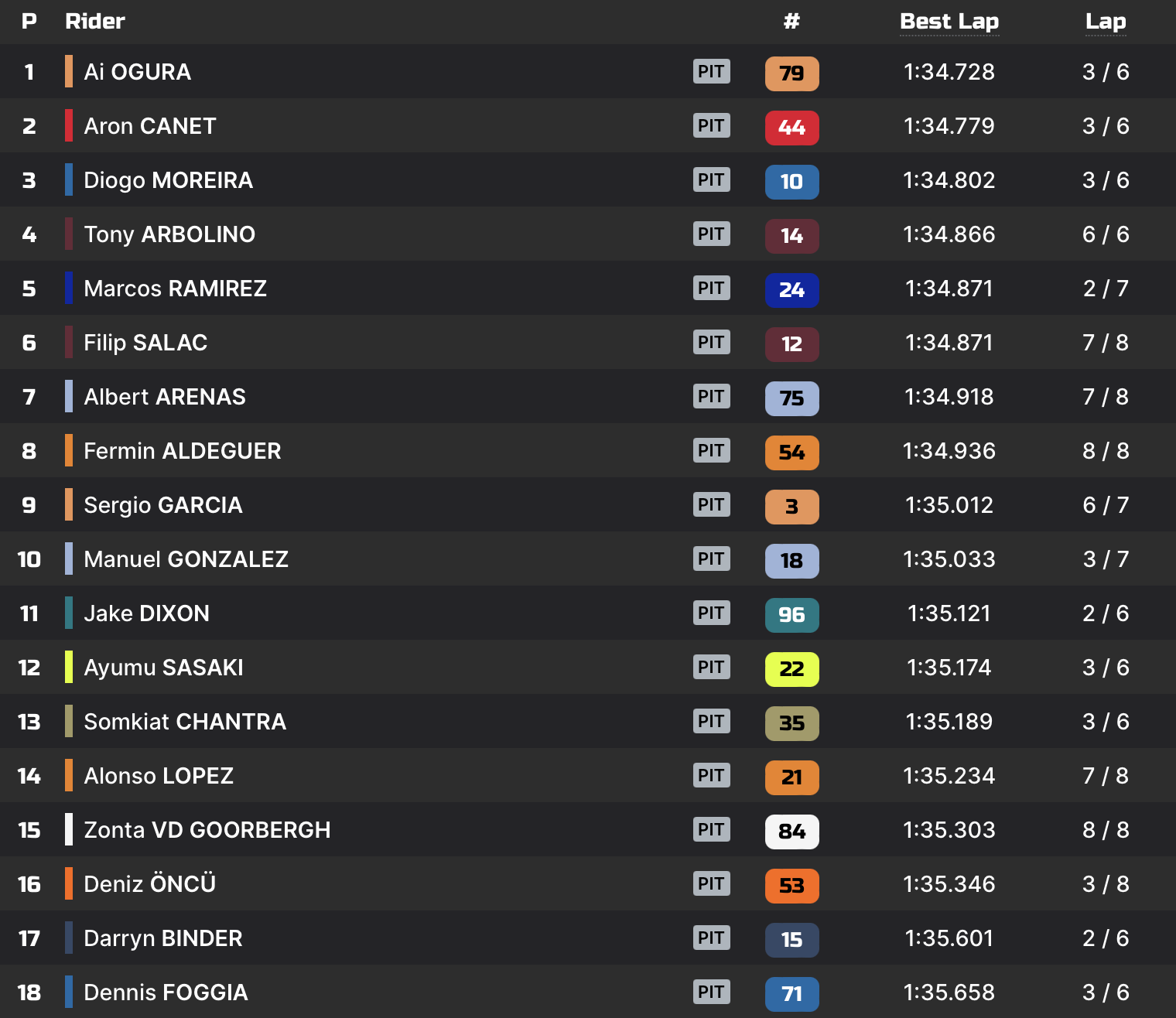Click the teal 96 number badge
The height and width of the screenshot is (1018, 1176).
791,615
